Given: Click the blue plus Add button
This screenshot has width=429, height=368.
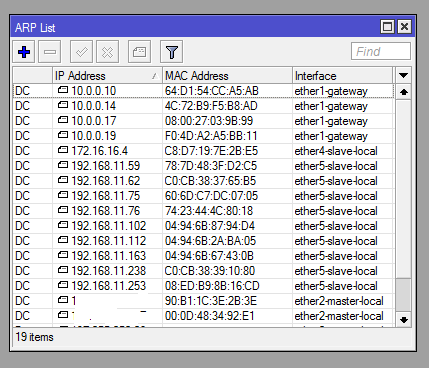Looking at the screenshot, I should (x=24, y=52).
